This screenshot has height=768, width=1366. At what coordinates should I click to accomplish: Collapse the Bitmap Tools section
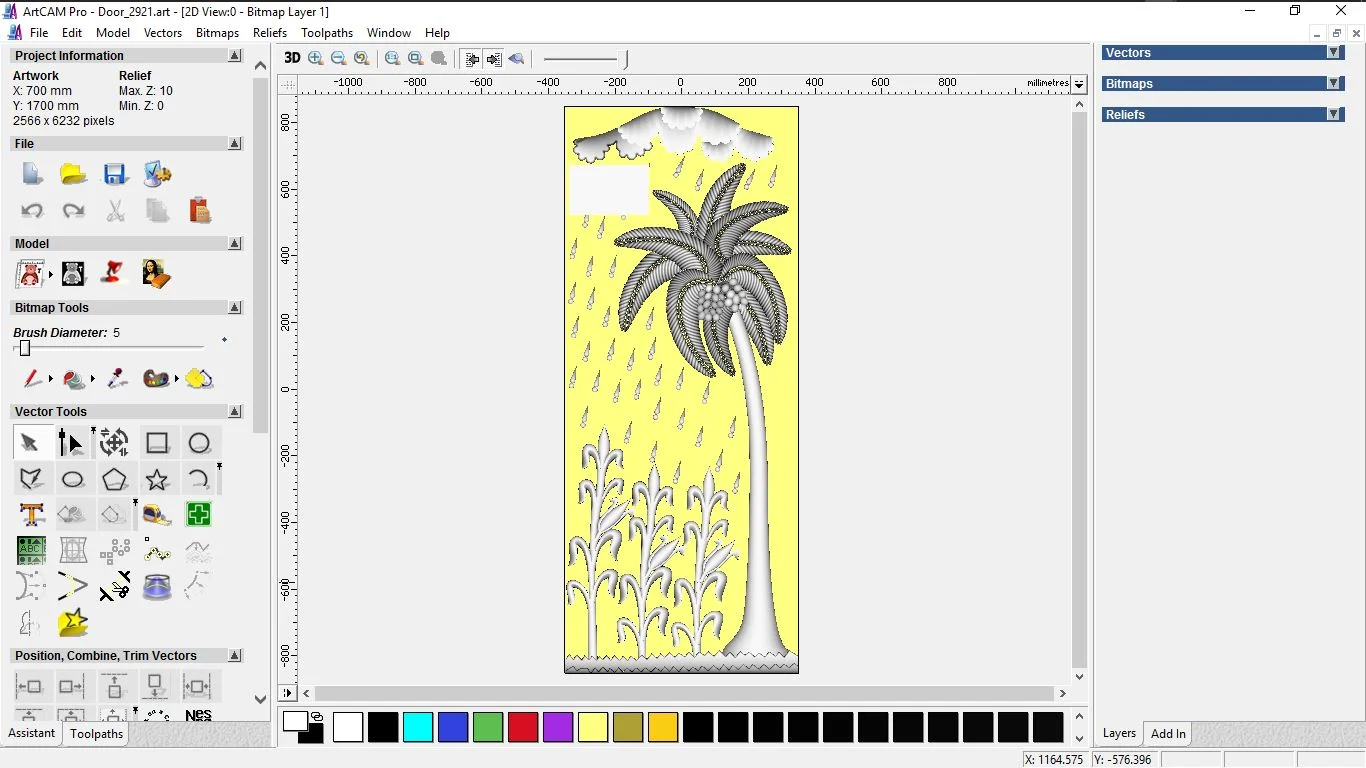click(235, 308)
